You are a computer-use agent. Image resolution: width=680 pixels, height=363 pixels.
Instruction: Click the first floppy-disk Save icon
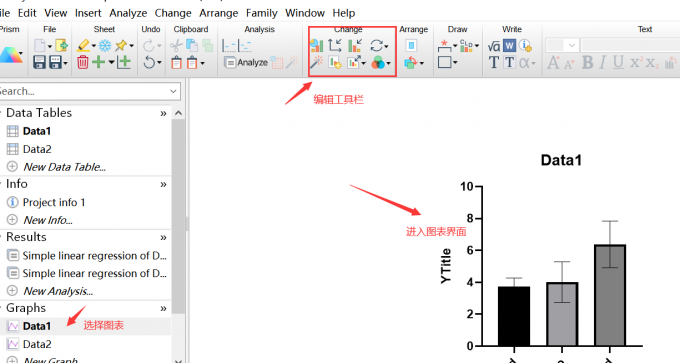pos(39,62)
